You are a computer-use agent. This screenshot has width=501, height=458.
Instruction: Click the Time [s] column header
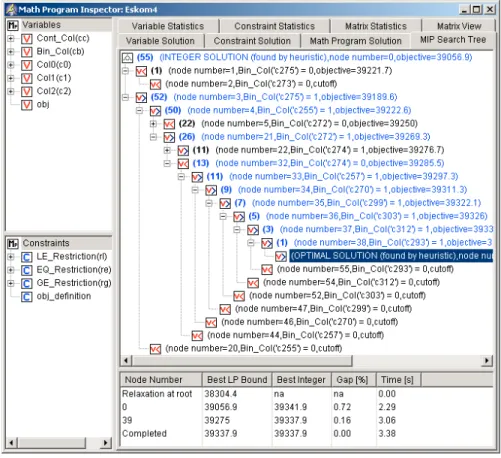click(398, 380)
